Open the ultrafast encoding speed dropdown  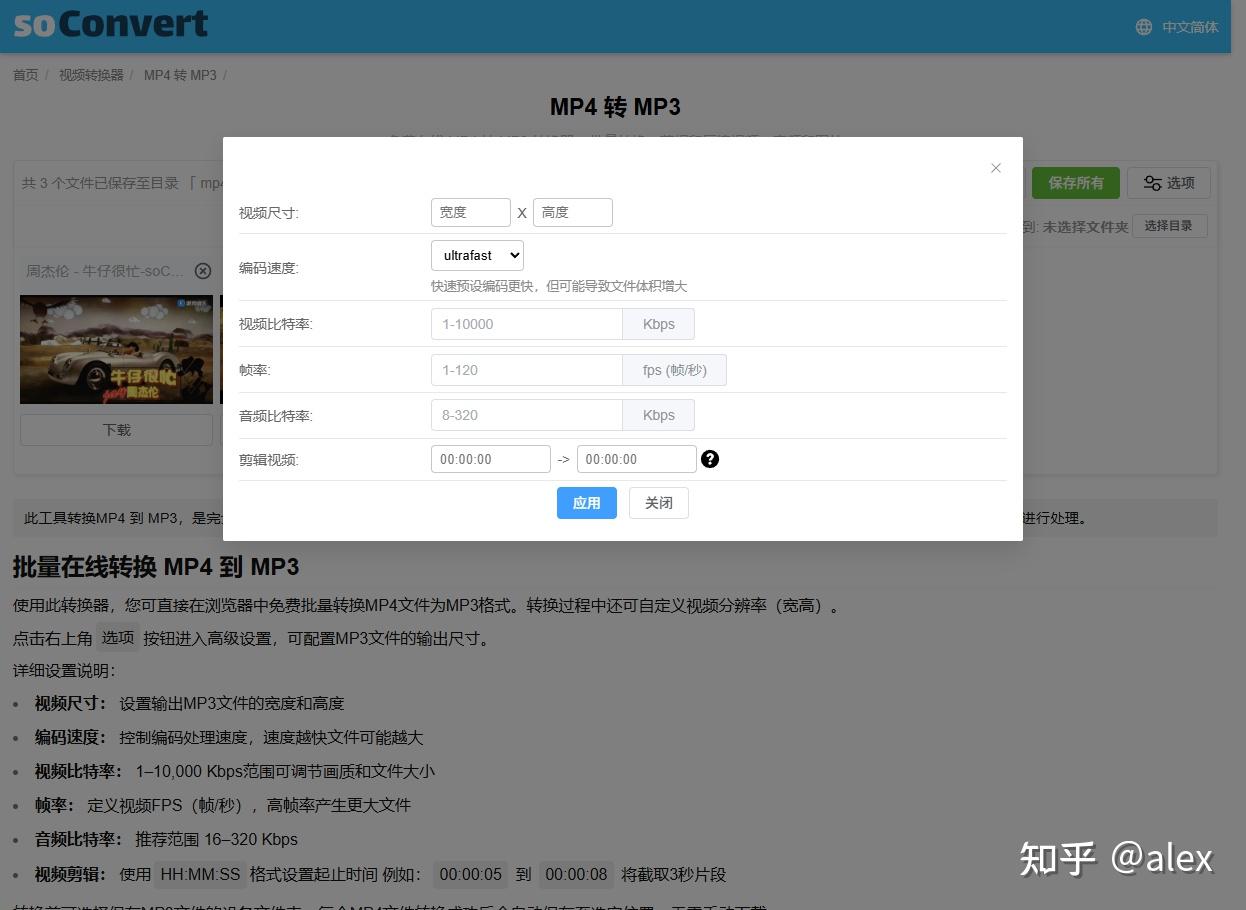pyautogui.click(x=477, y=255)
